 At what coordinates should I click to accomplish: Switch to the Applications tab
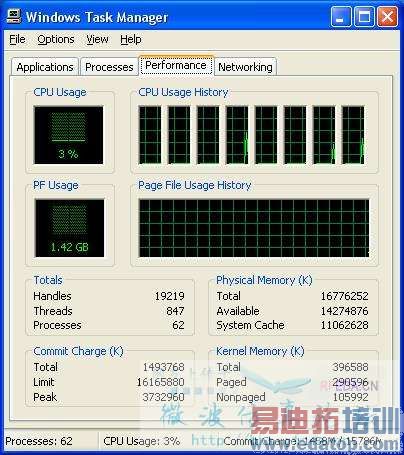click(x=45, y=67)
